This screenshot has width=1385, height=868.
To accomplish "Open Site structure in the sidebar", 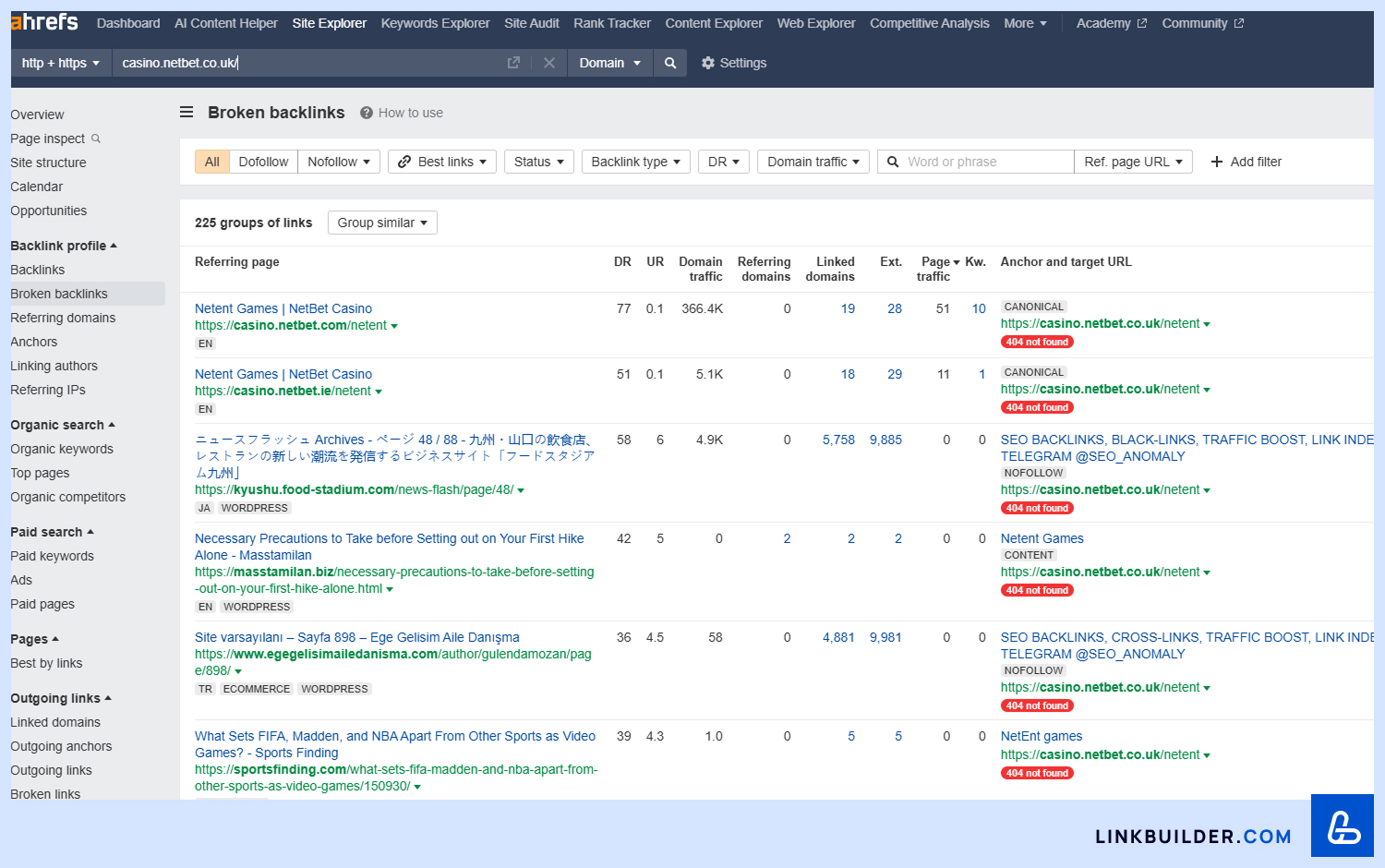I will (48, 163).
